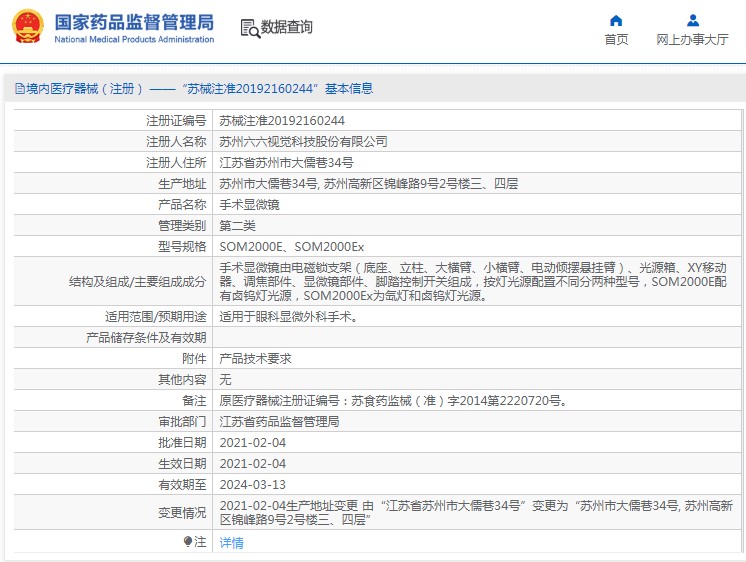
Task: Select attachment 产品技术要求
Action: click(255, 358)
